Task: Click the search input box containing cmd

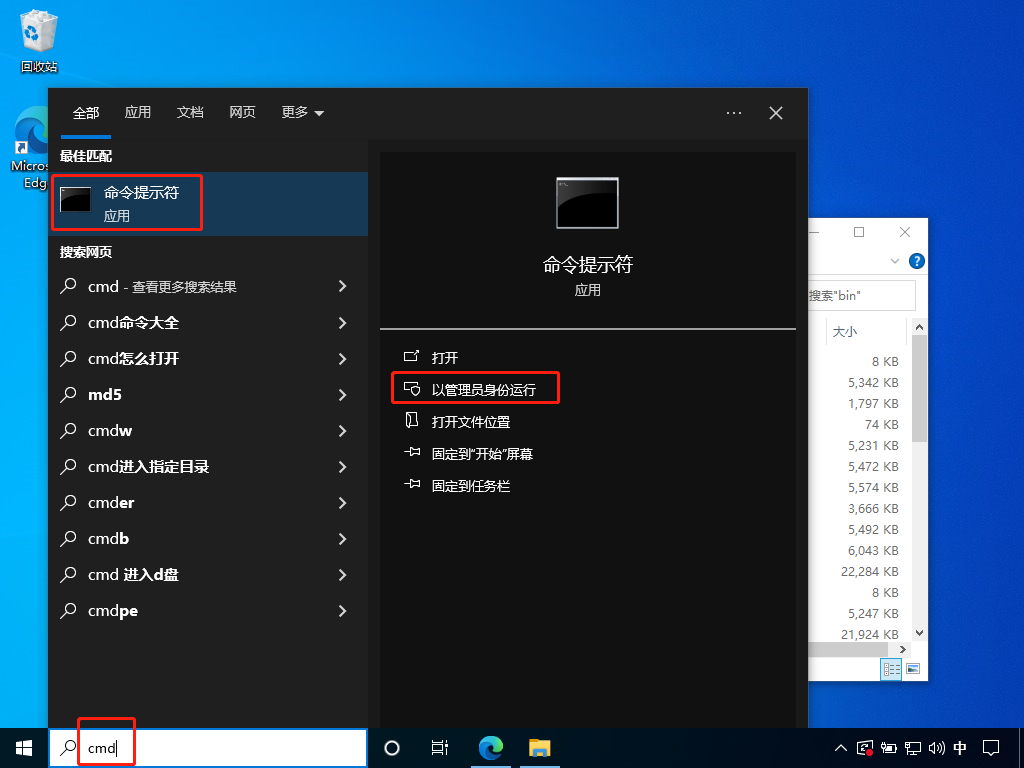Action: 220,747
